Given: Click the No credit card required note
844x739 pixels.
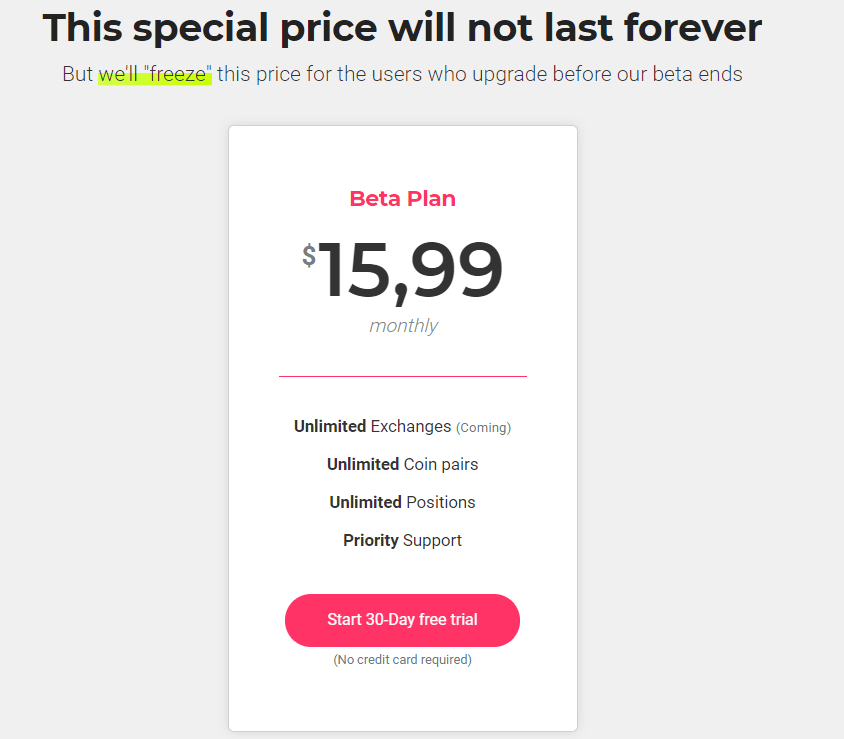Looking at the screenshot, I should tap(402, 659).
